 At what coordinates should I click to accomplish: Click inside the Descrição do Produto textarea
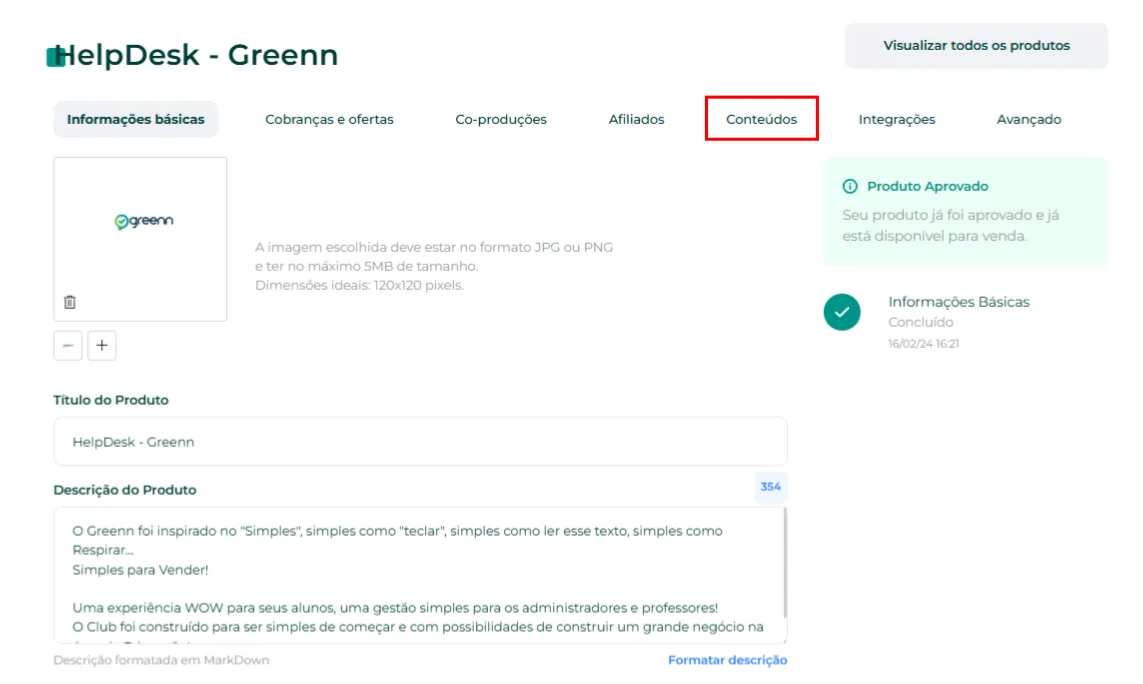pos(421,576)
